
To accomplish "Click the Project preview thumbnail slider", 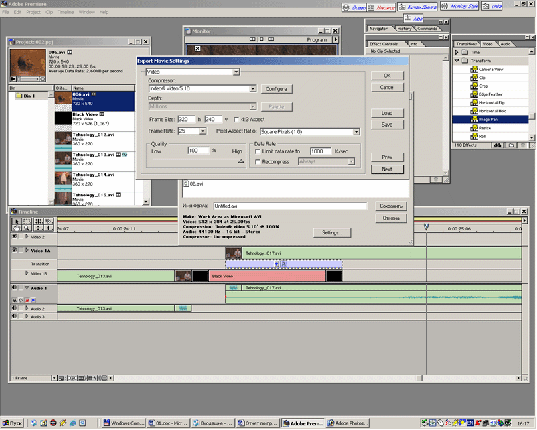I will coord(28,79).
